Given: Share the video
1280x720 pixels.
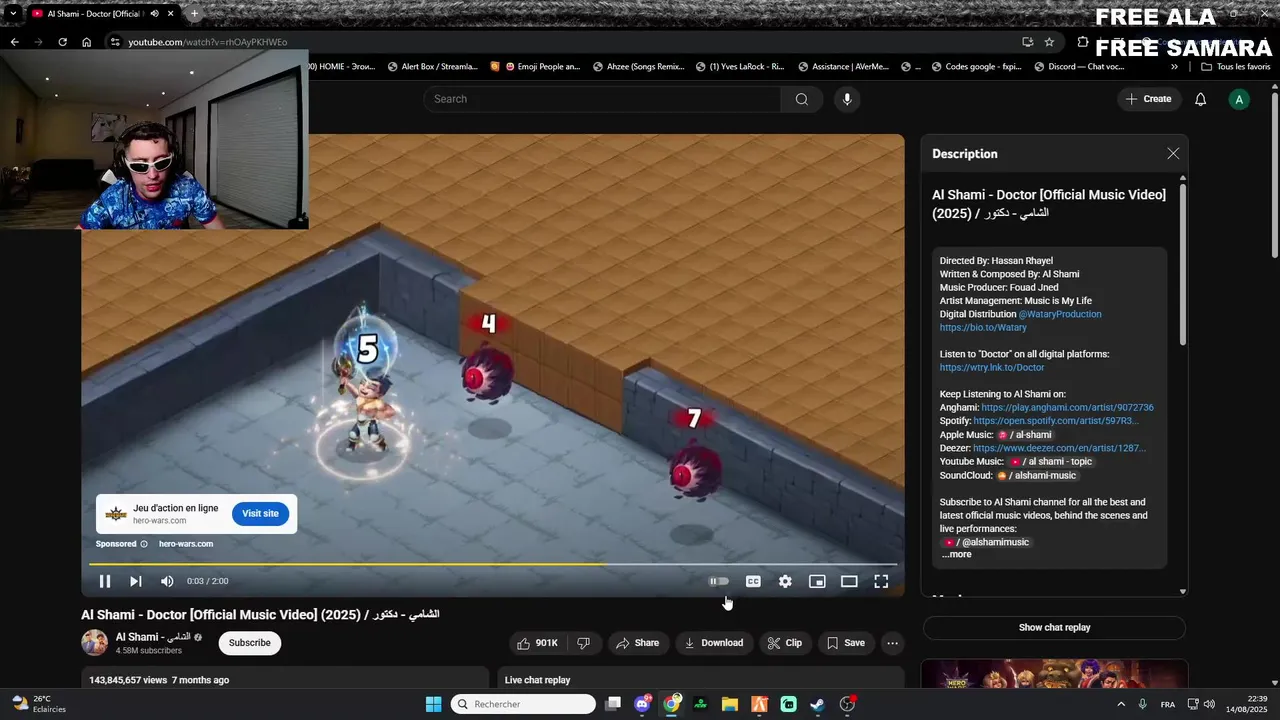Looking at the screenshot, I should [638, 643].
